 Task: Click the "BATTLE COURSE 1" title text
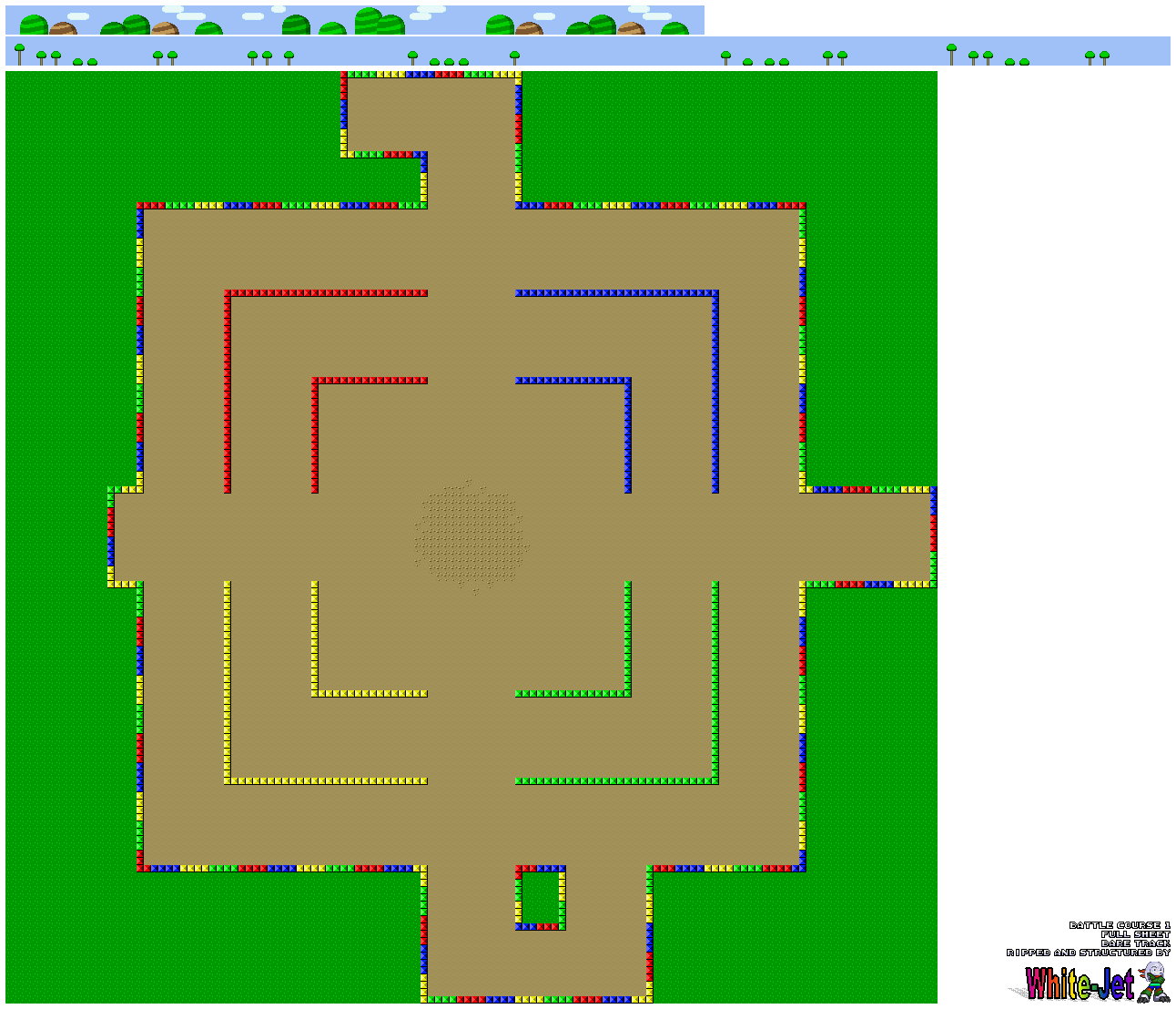point(1120,925)
